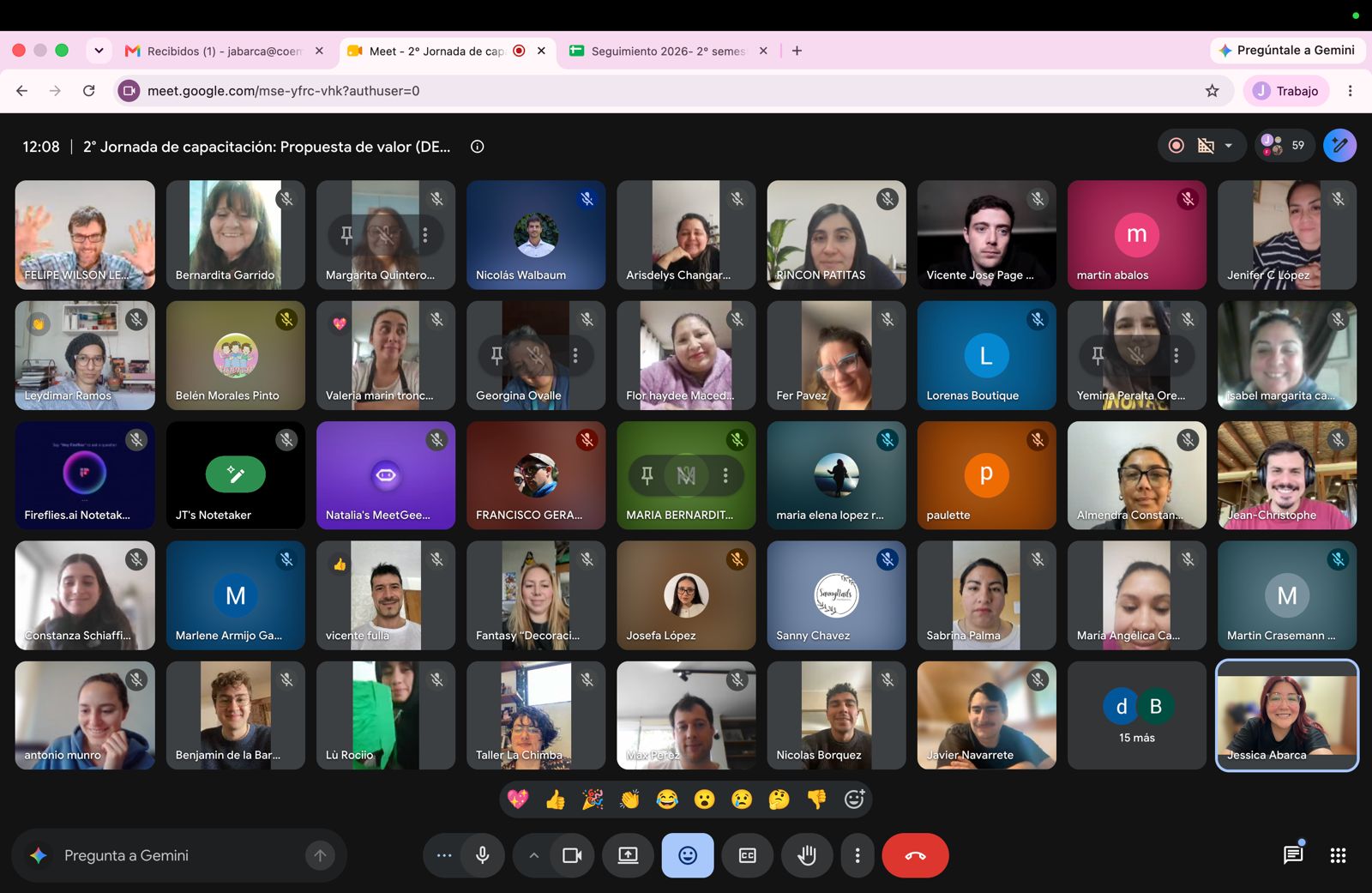Switch to the Seguimiento 2026 spreadsheet tab
The image size is (1372, 893).
coord(669,51)
